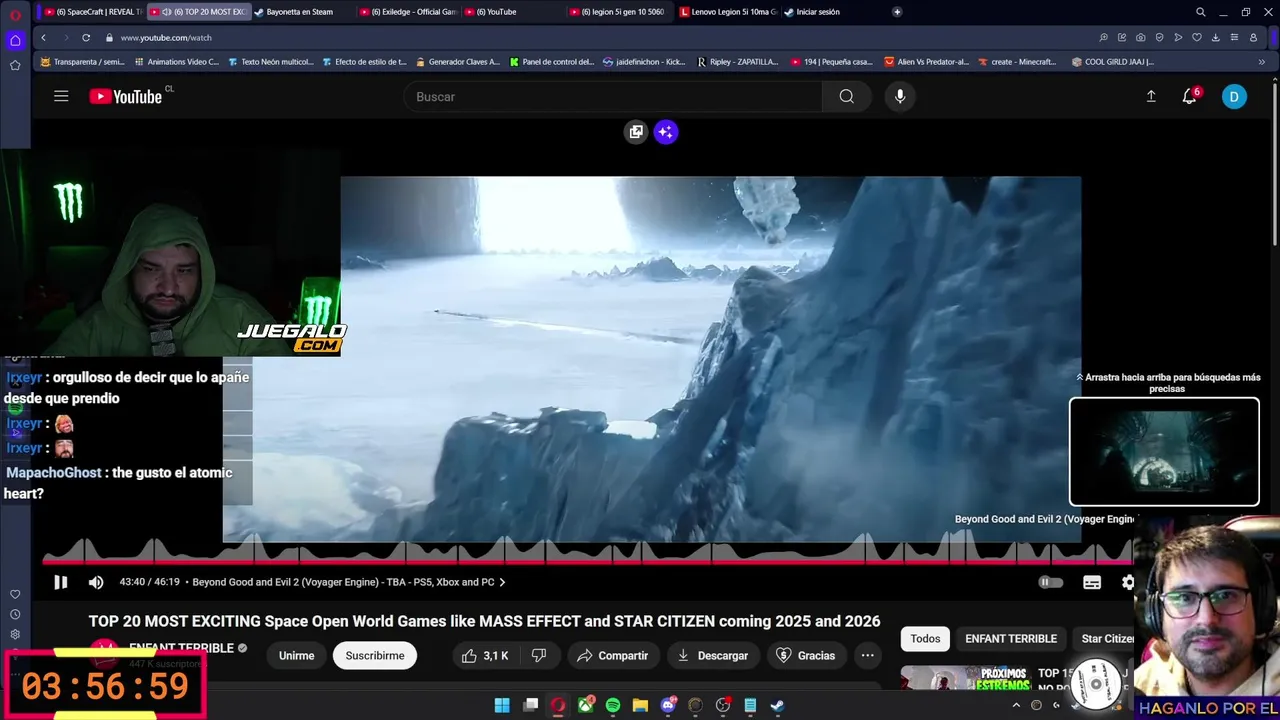Click the Compartir share button

coord(613,655)
